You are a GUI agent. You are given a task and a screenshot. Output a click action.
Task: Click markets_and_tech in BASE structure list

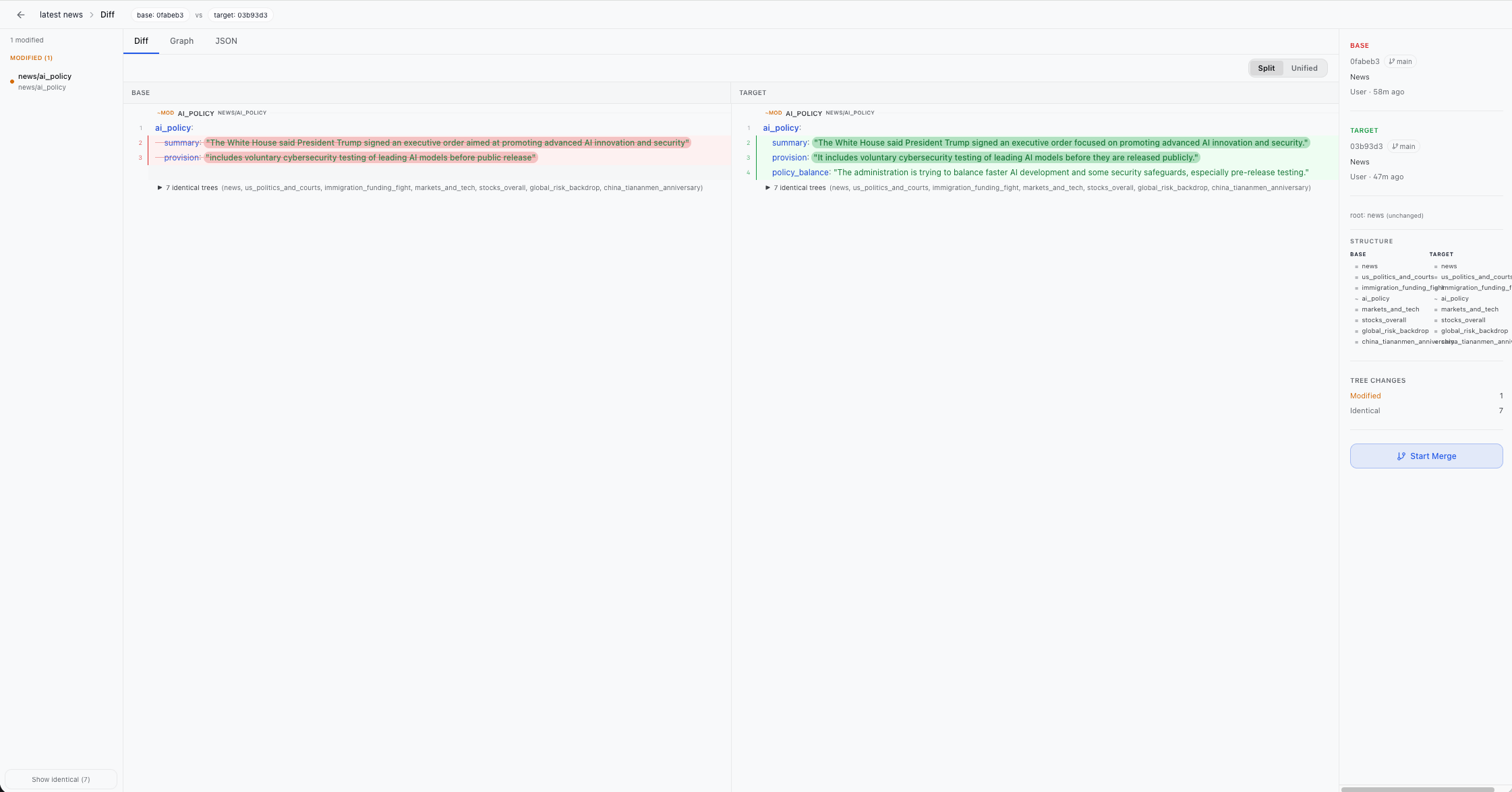pyautogui.click(x=1390, y=309)
